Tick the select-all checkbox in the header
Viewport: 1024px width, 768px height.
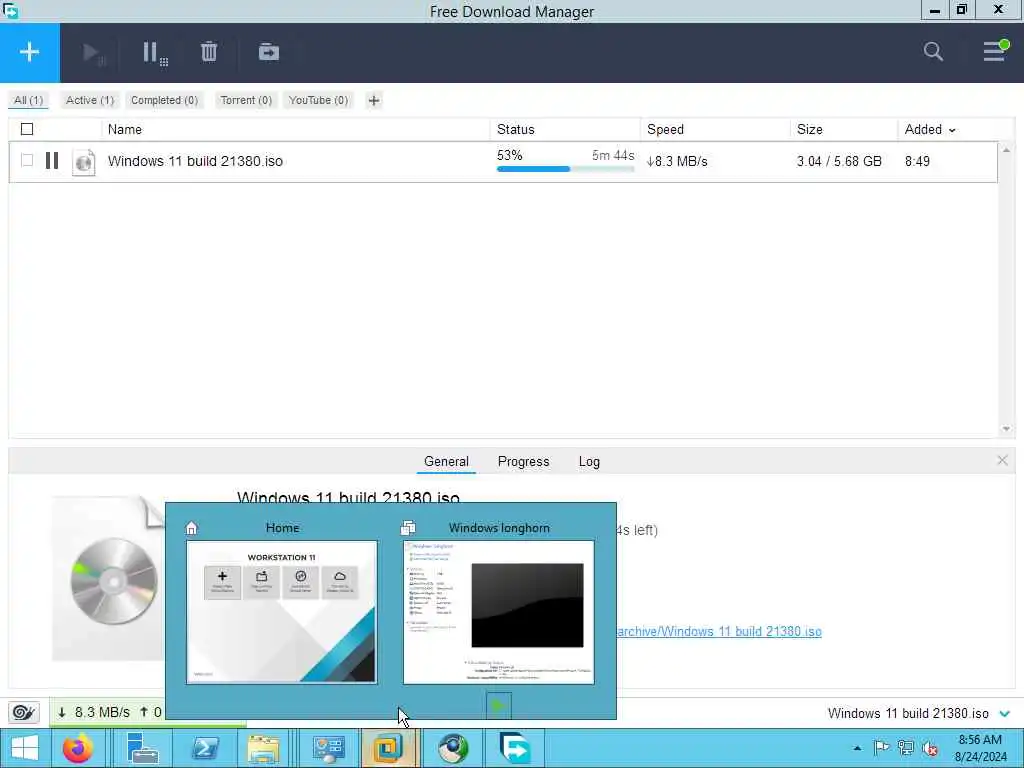click(x=27, y=129)
